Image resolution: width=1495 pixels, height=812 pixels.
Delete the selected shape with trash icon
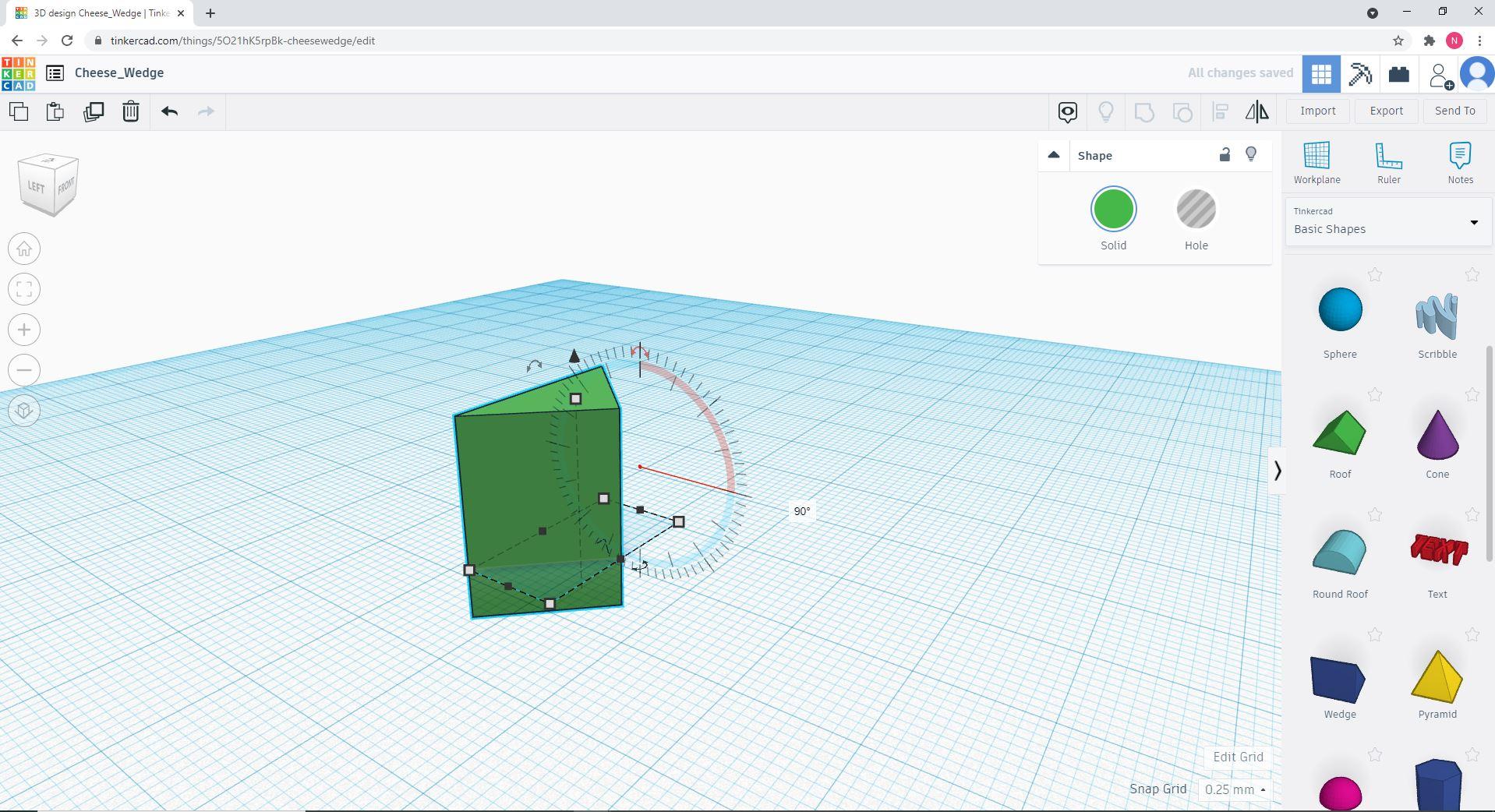tap(131, 111)
